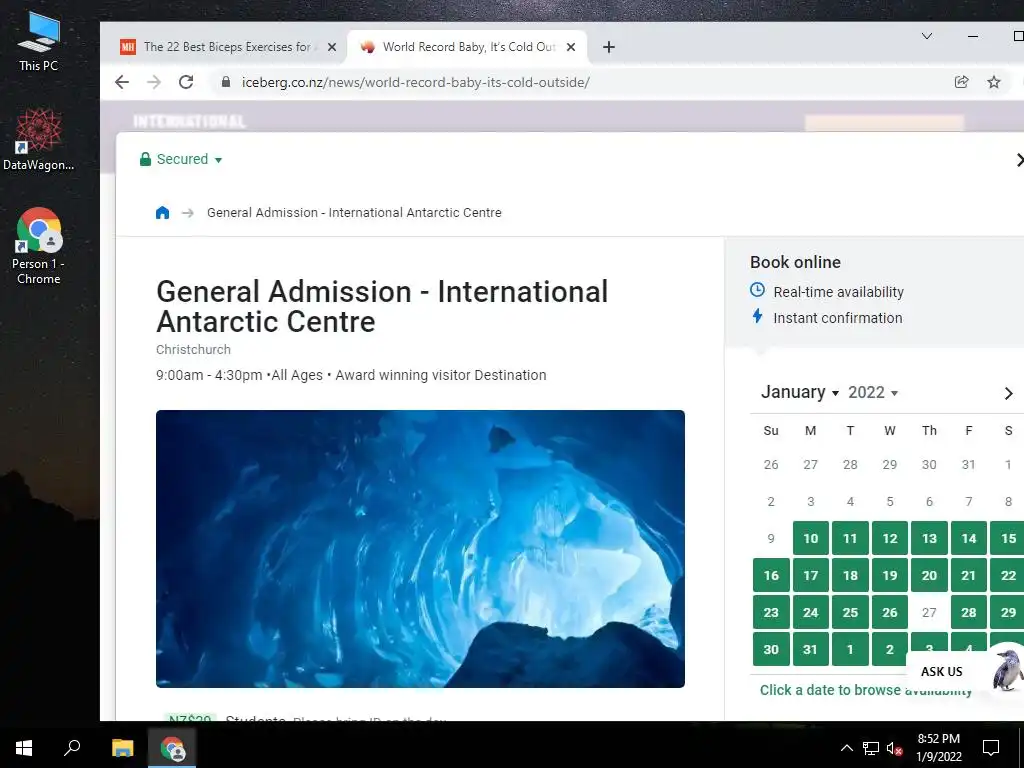Close the booking overlay with X
The height and width of the screenshot is (768, 1024).
pos(1021,159)
